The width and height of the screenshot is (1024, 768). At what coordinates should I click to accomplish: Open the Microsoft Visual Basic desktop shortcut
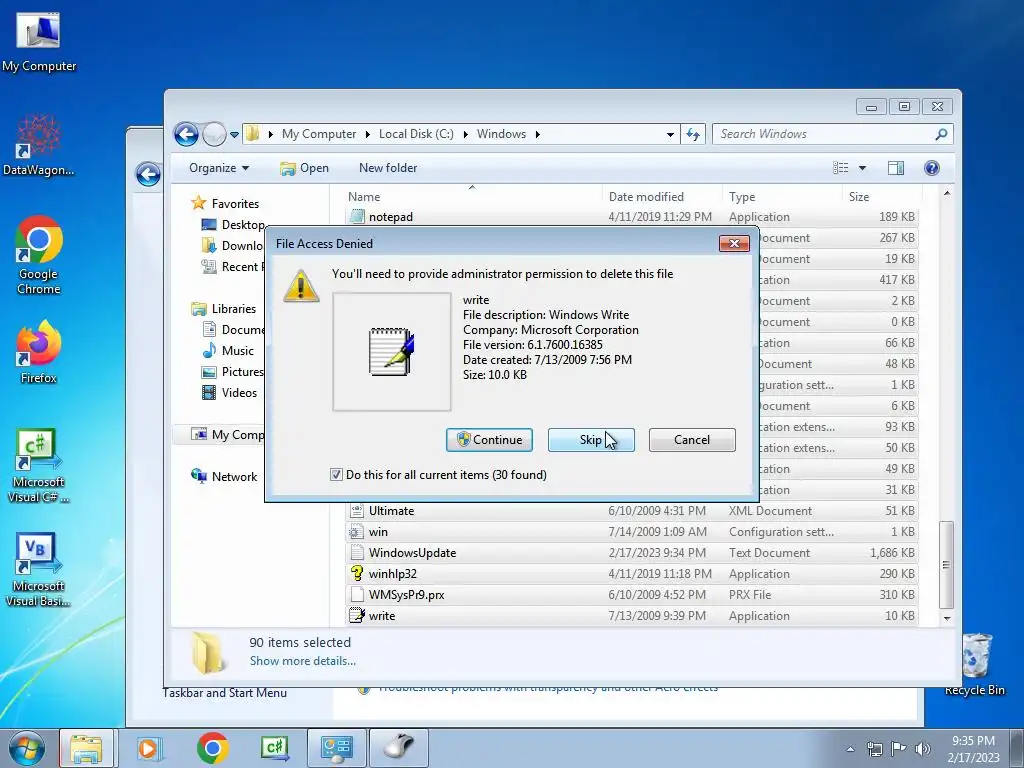pos(39,570)
